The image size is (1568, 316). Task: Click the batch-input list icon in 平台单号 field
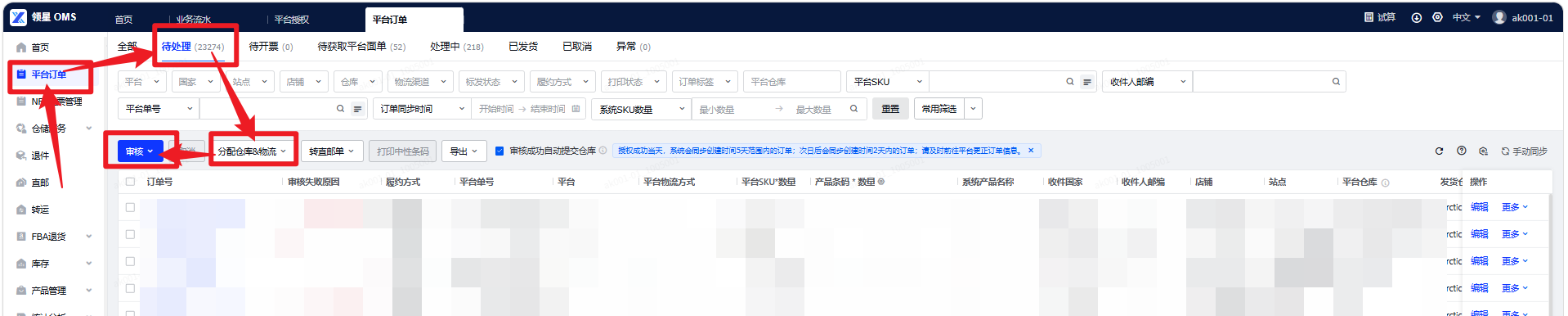tap(357, 109)
